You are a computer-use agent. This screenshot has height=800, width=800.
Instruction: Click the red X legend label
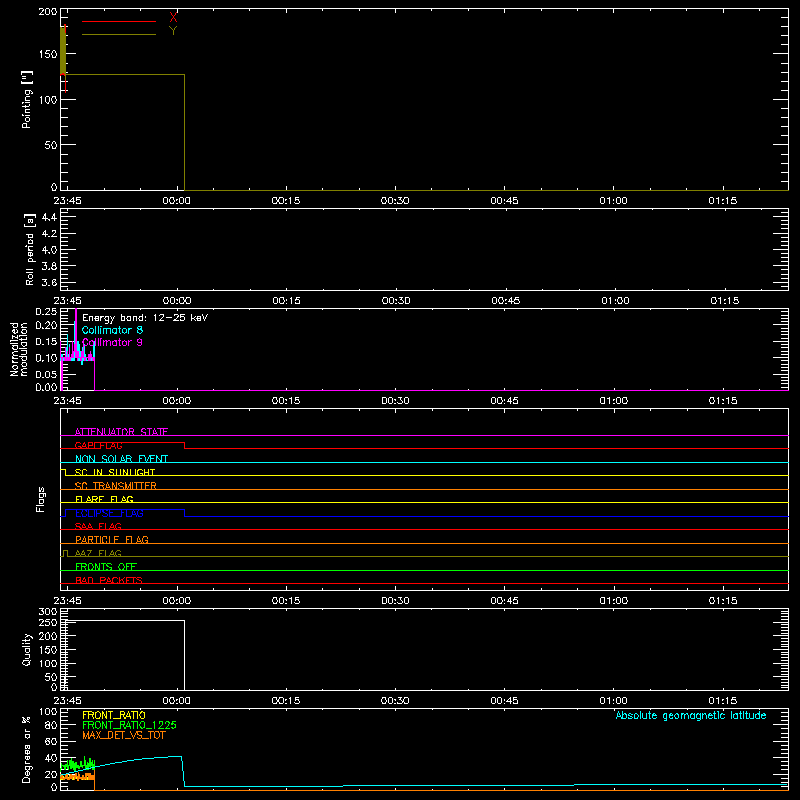point(173,17)
